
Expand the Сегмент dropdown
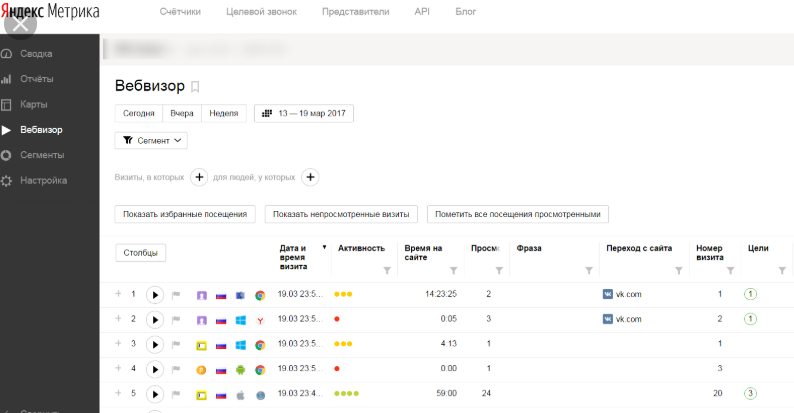coord(151,140)
